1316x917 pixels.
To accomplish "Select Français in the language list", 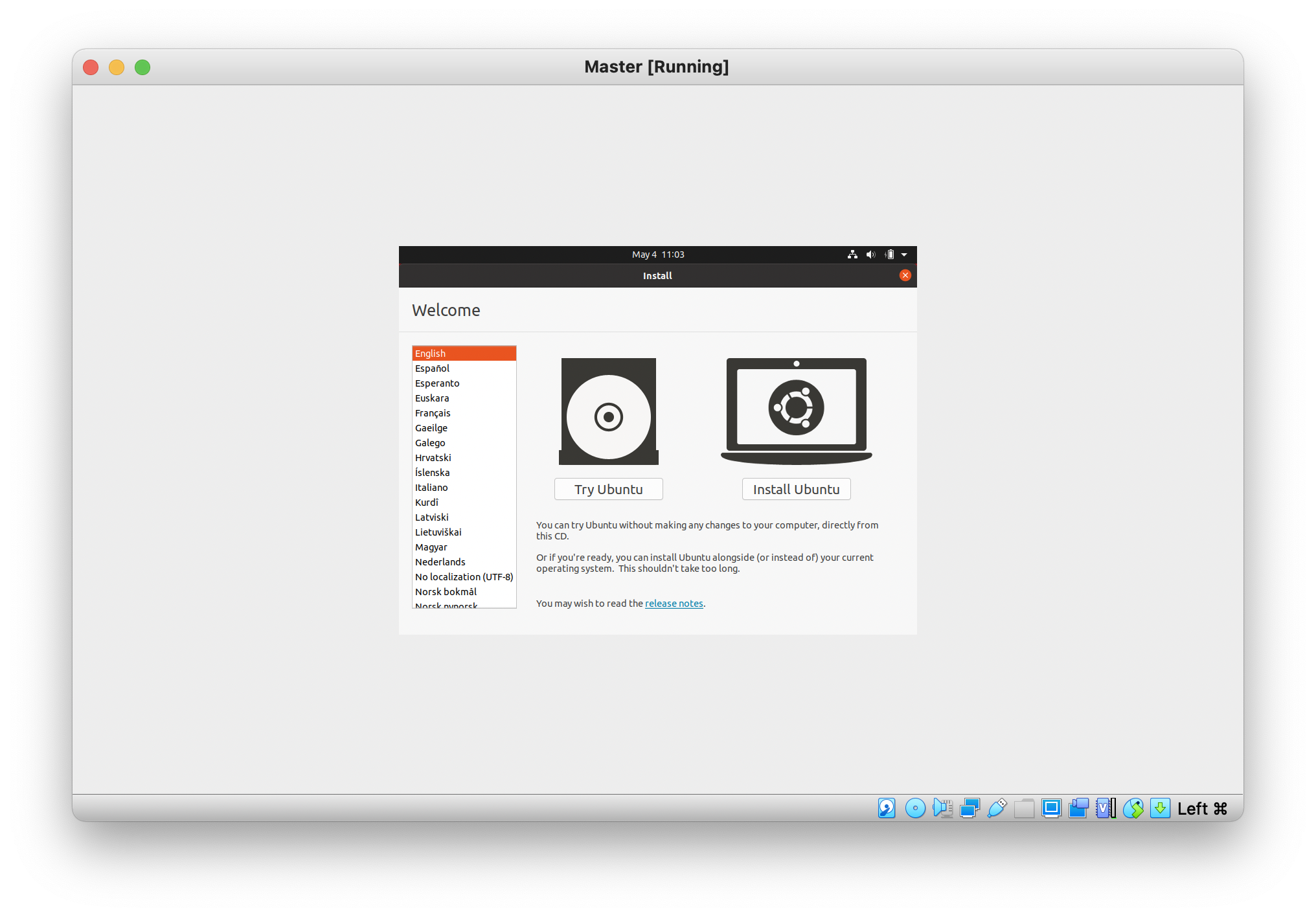I will (433, 413).
